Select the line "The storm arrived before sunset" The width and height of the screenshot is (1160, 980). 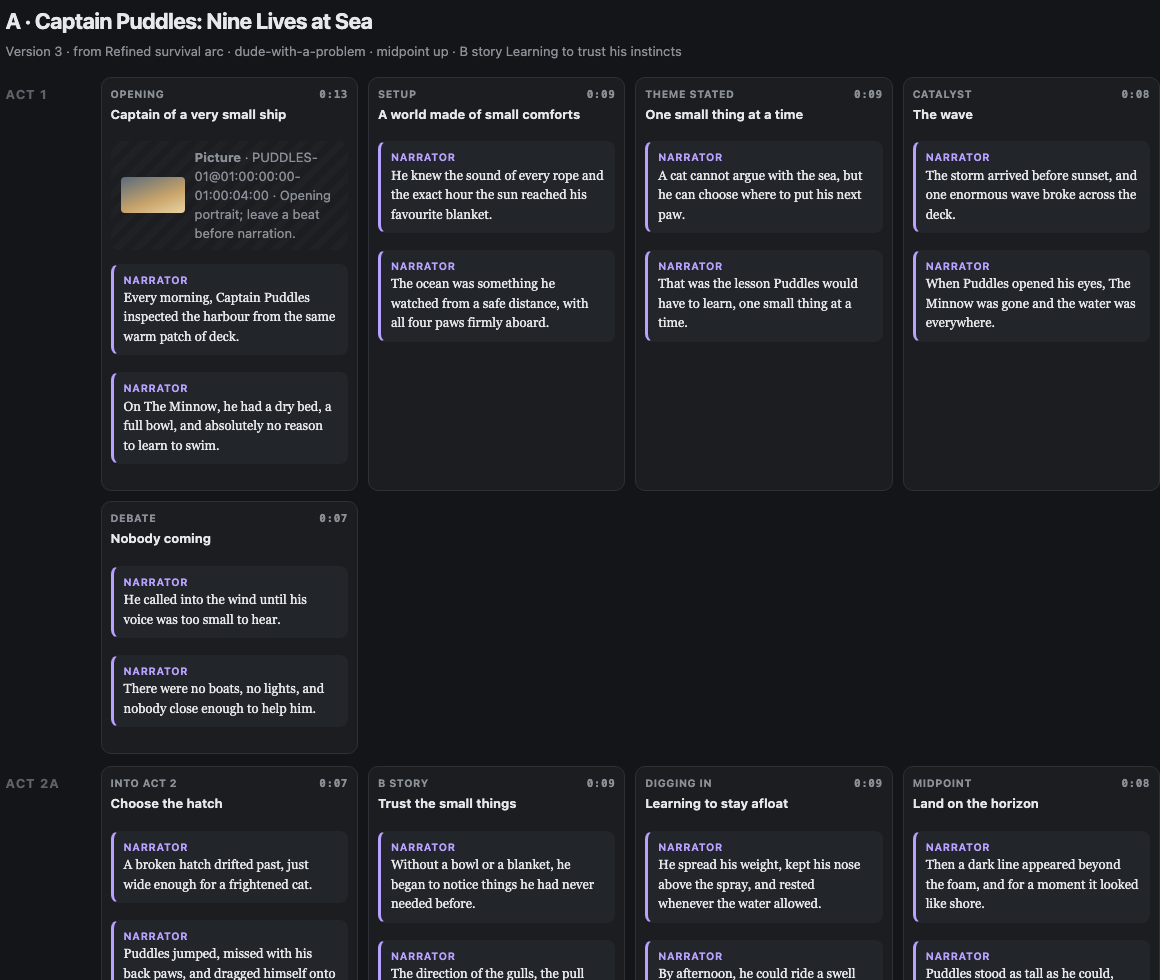pos(1031,186)
